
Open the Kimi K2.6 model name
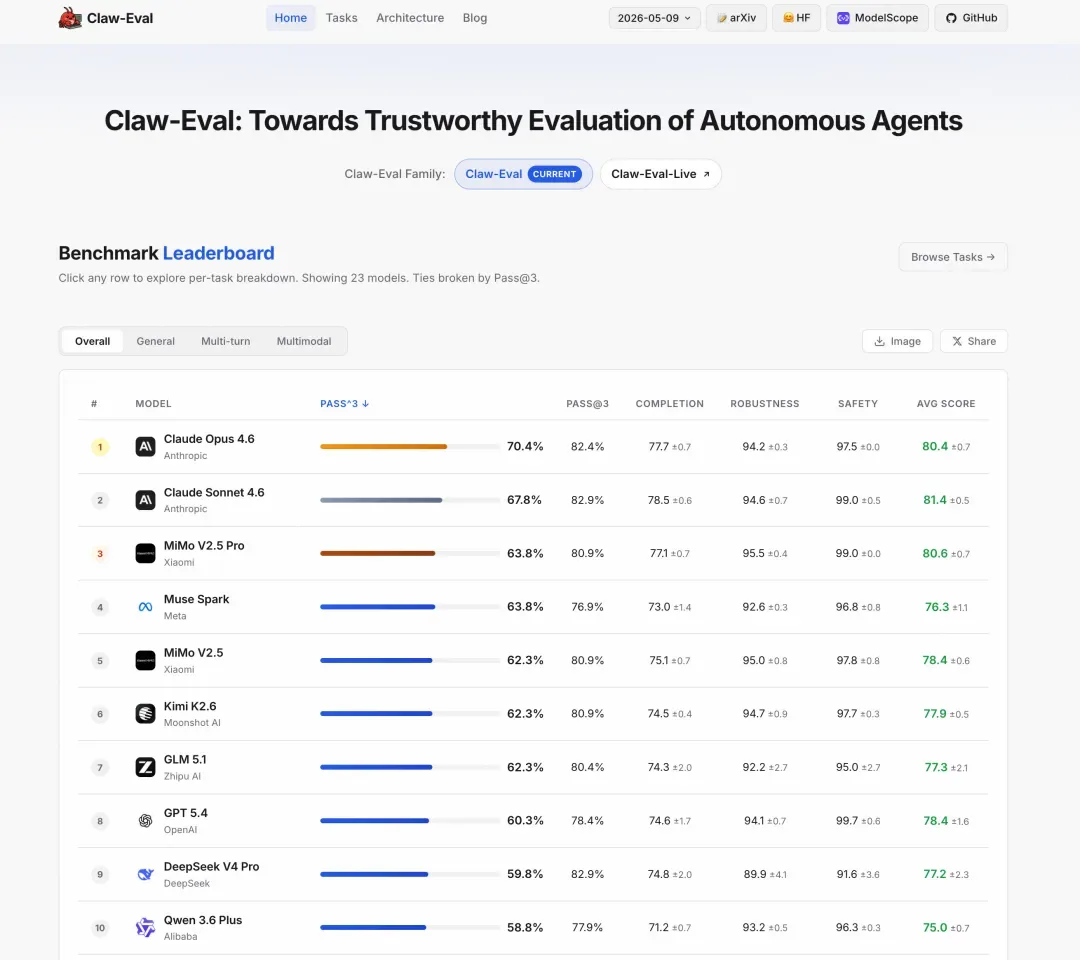pyautogui.click(x=189, y=706)
